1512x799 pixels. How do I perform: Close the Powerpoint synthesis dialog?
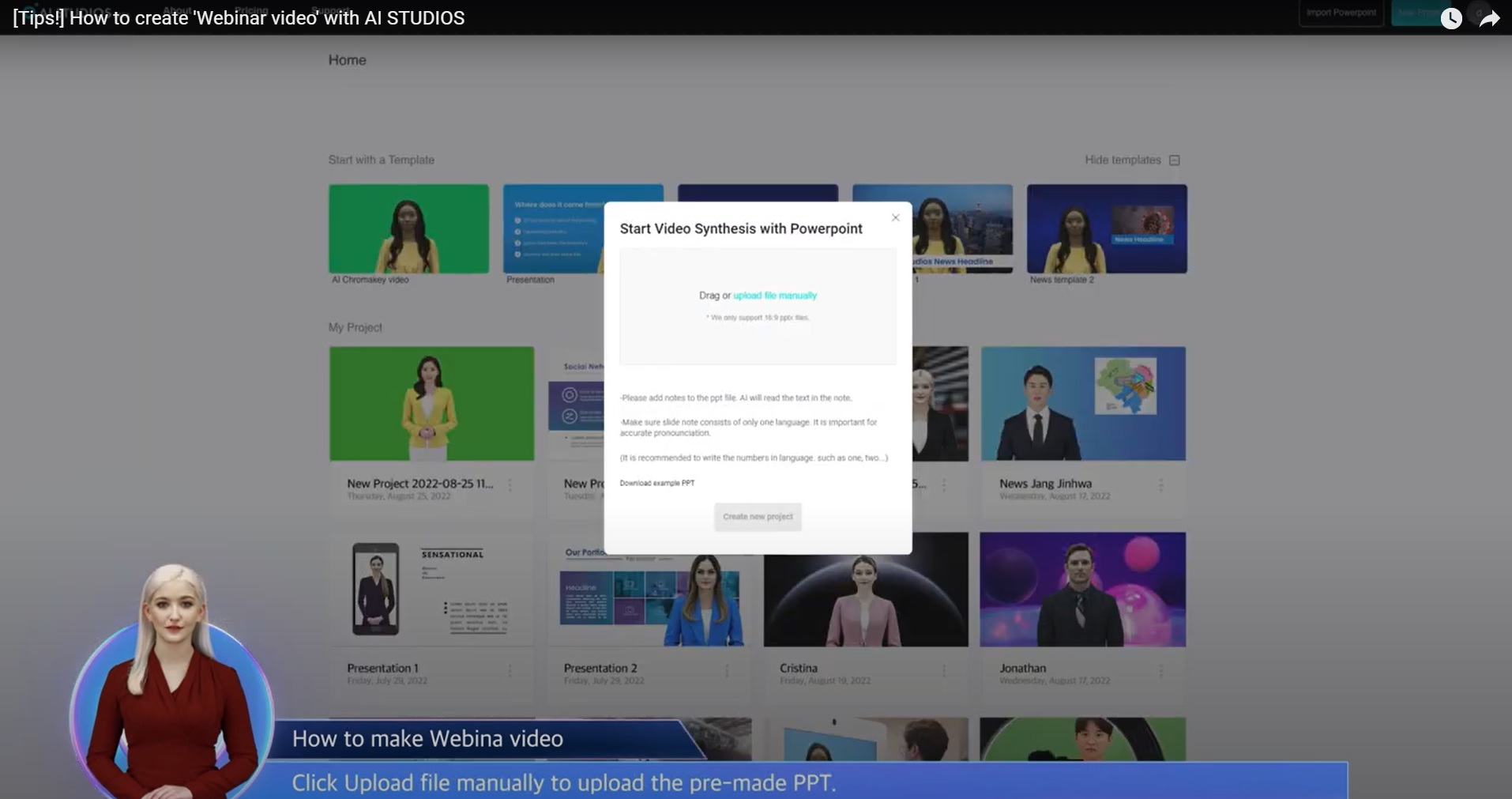tap(895, 217)
